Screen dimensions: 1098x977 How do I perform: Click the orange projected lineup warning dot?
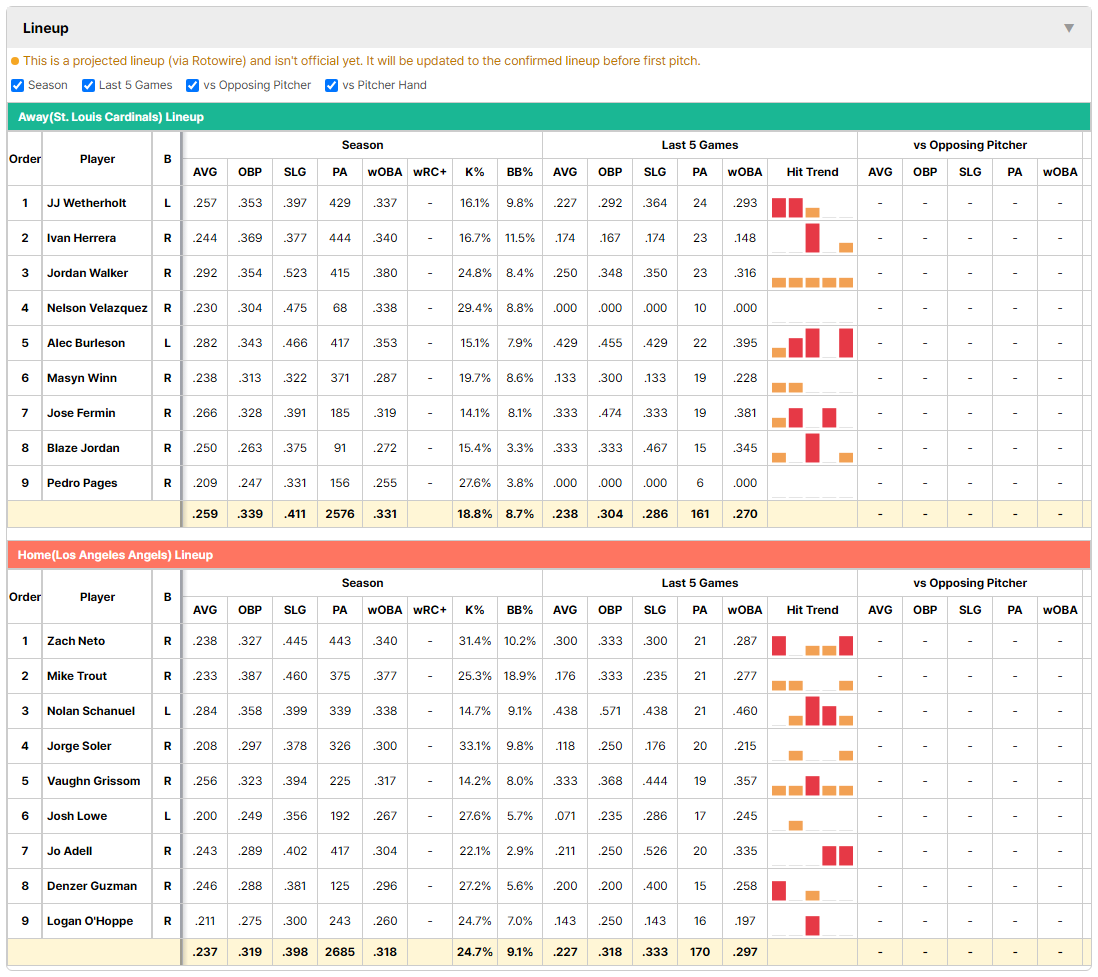[15, 61]
